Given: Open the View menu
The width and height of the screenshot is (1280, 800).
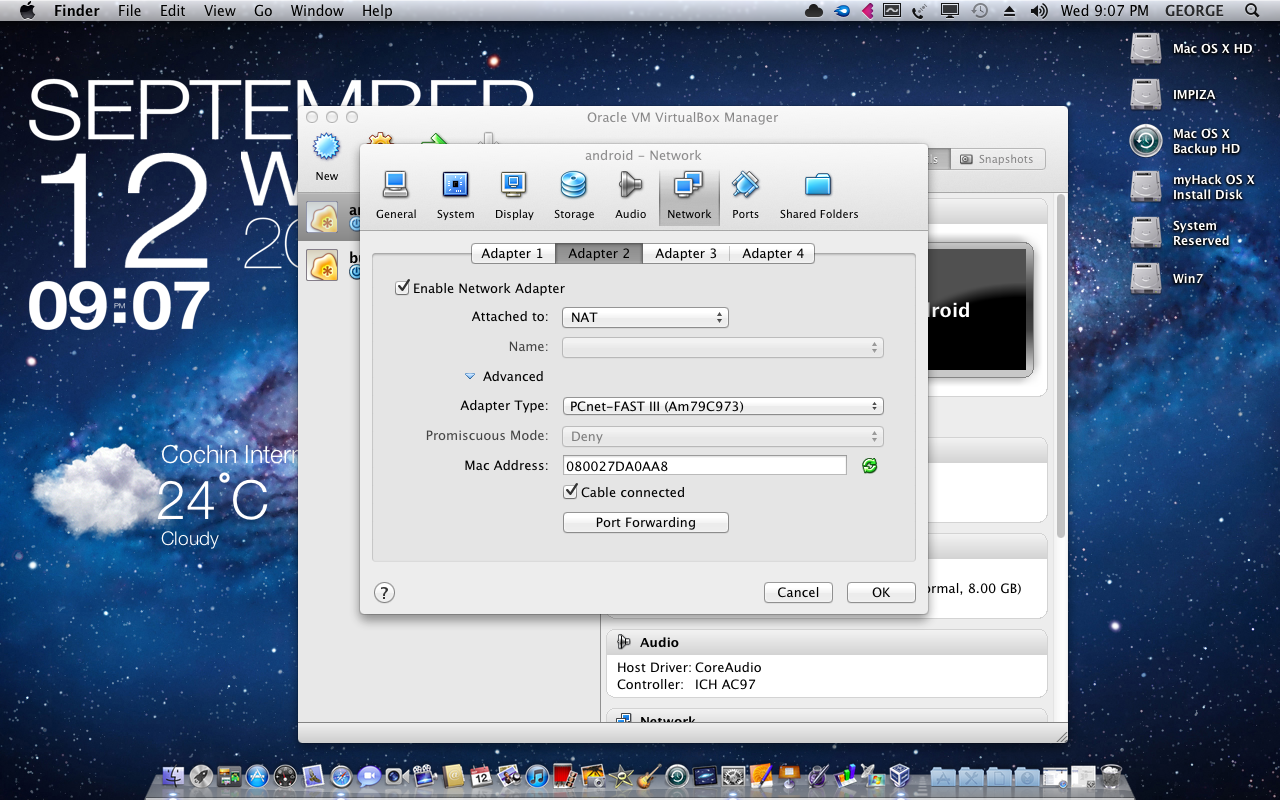Looking at the screenshot, I should pos(219,11).
